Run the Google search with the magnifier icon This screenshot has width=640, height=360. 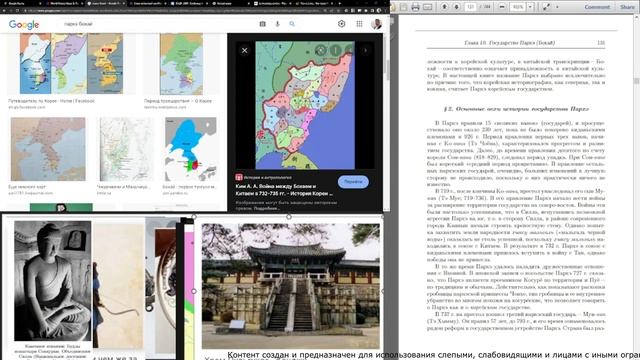point(292,24)
